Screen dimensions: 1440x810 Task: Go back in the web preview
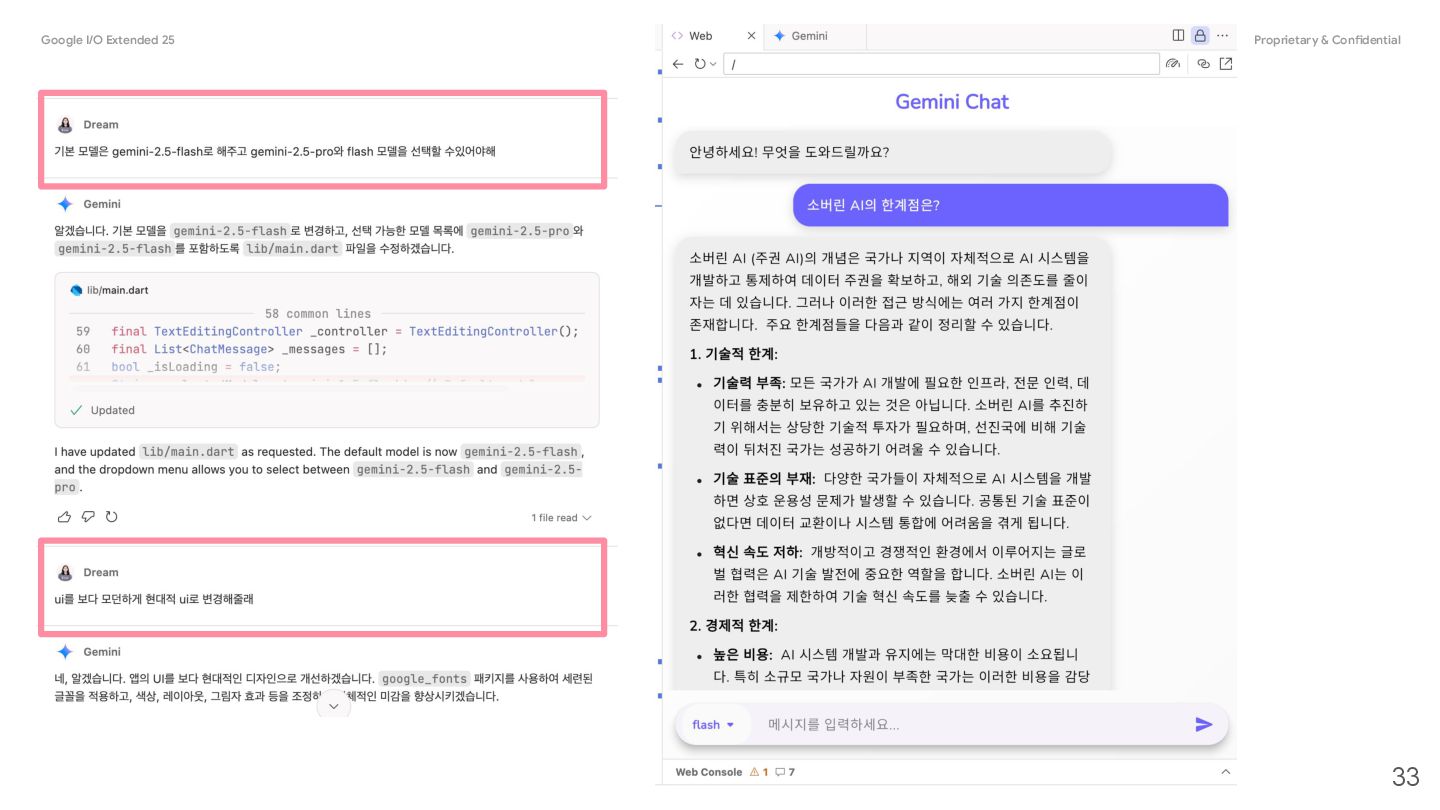coord(678,64)
